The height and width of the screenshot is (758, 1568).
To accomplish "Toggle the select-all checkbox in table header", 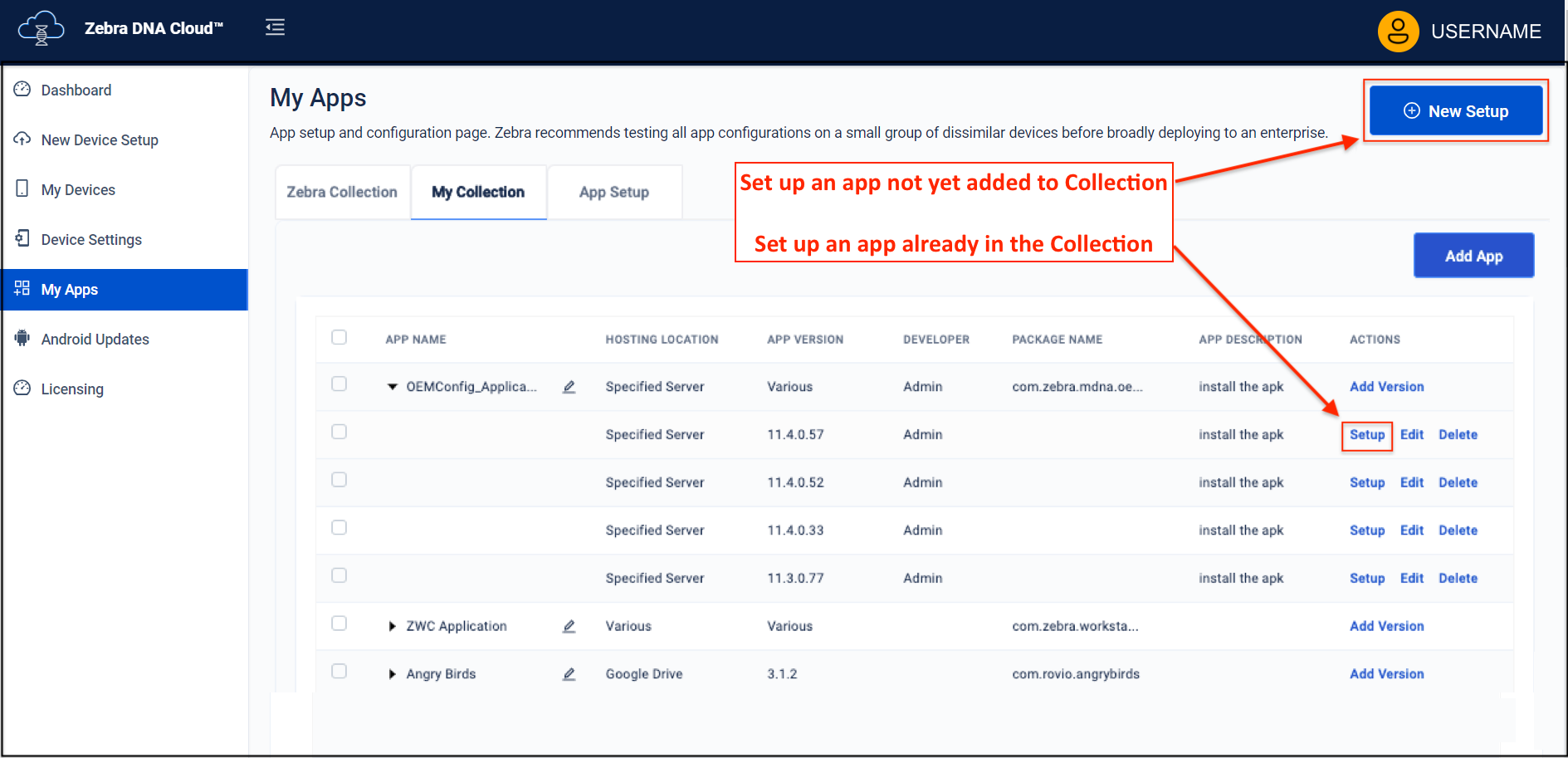I will pyautogui.click(x=339, y=337).
